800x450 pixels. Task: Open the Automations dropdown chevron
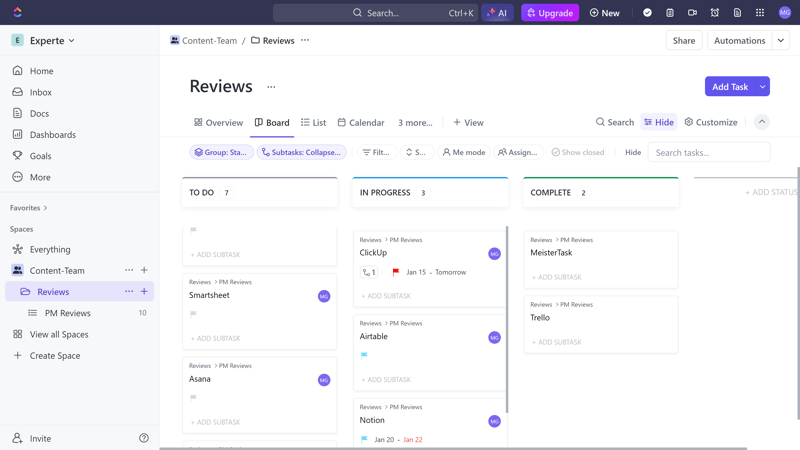point(781,40)
